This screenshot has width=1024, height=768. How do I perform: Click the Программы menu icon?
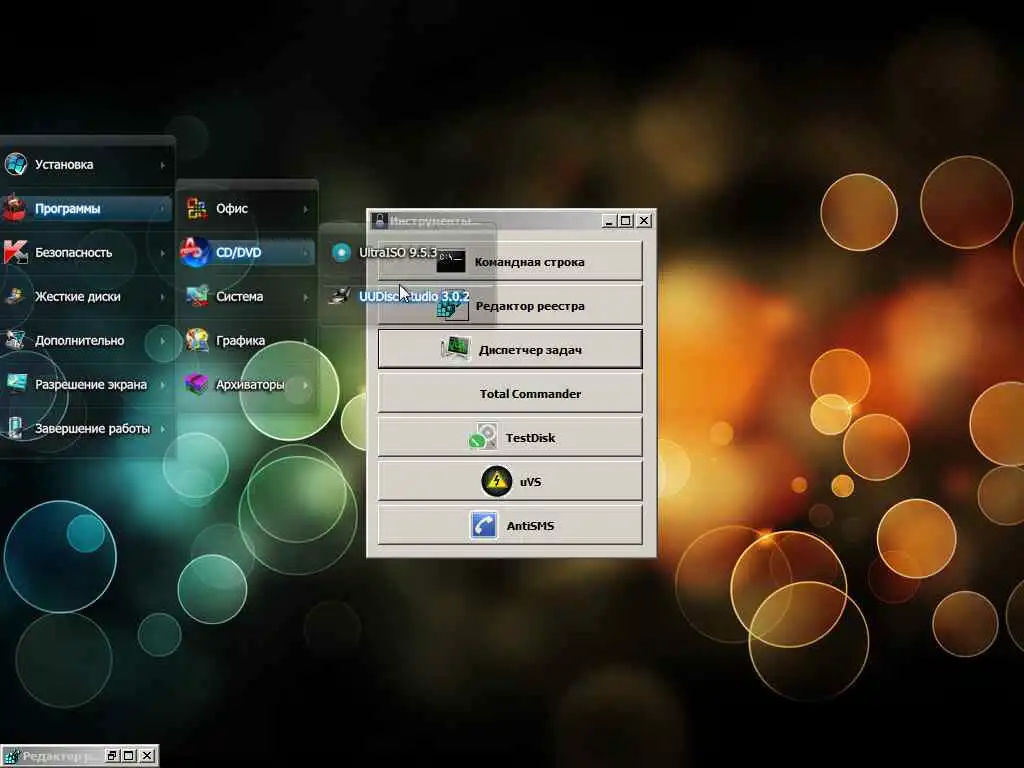pyautogui.click(x=14, y=208)
